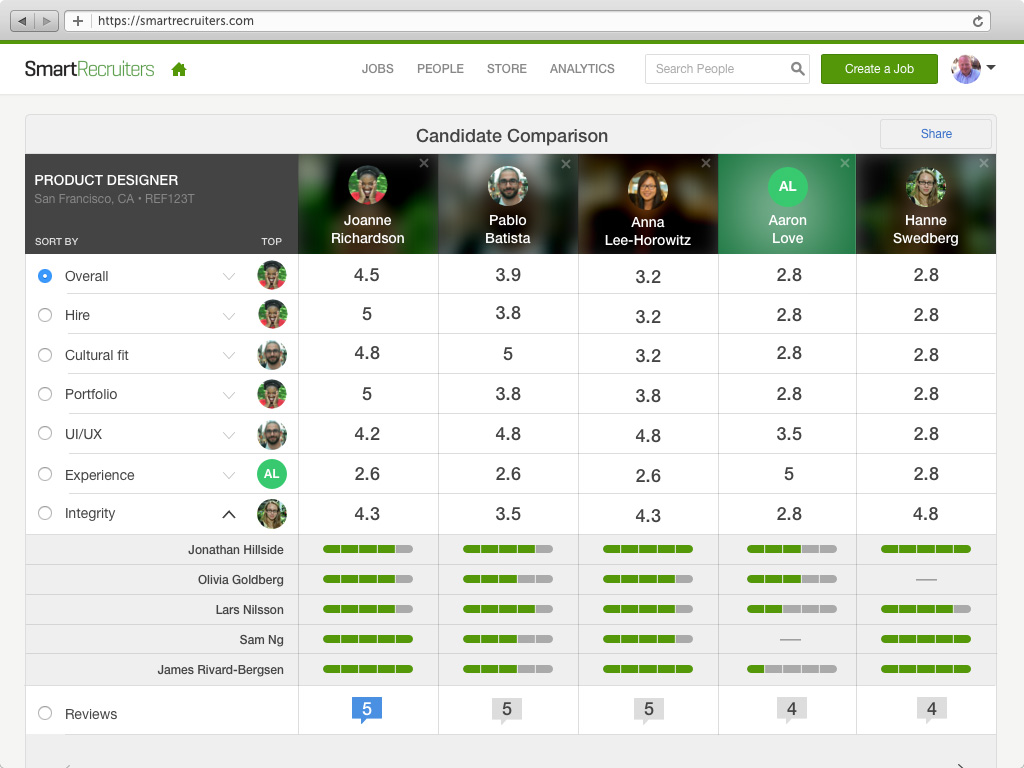Image resolution: width=1024 pixels, height=768 pixels.
Task: Open Joanne Richardson's profile photo
Action: [x=368, y=185]
